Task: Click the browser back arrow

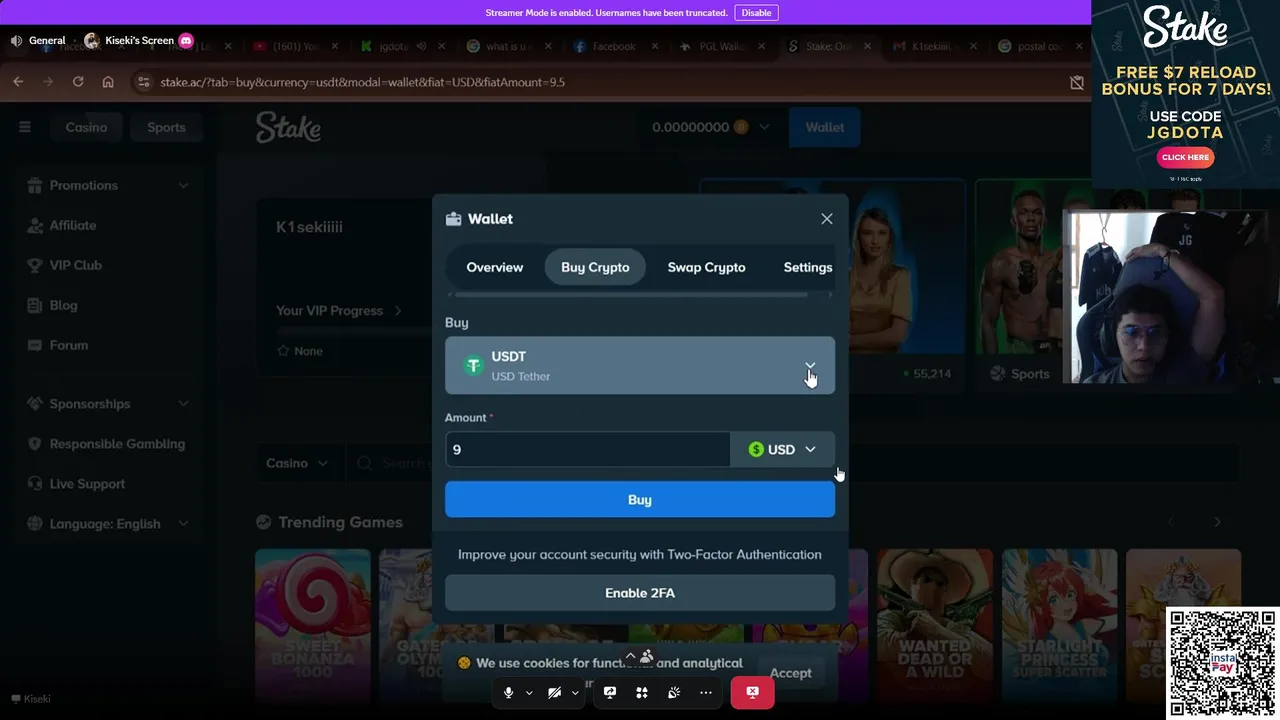Action: (x=18, y=82)
